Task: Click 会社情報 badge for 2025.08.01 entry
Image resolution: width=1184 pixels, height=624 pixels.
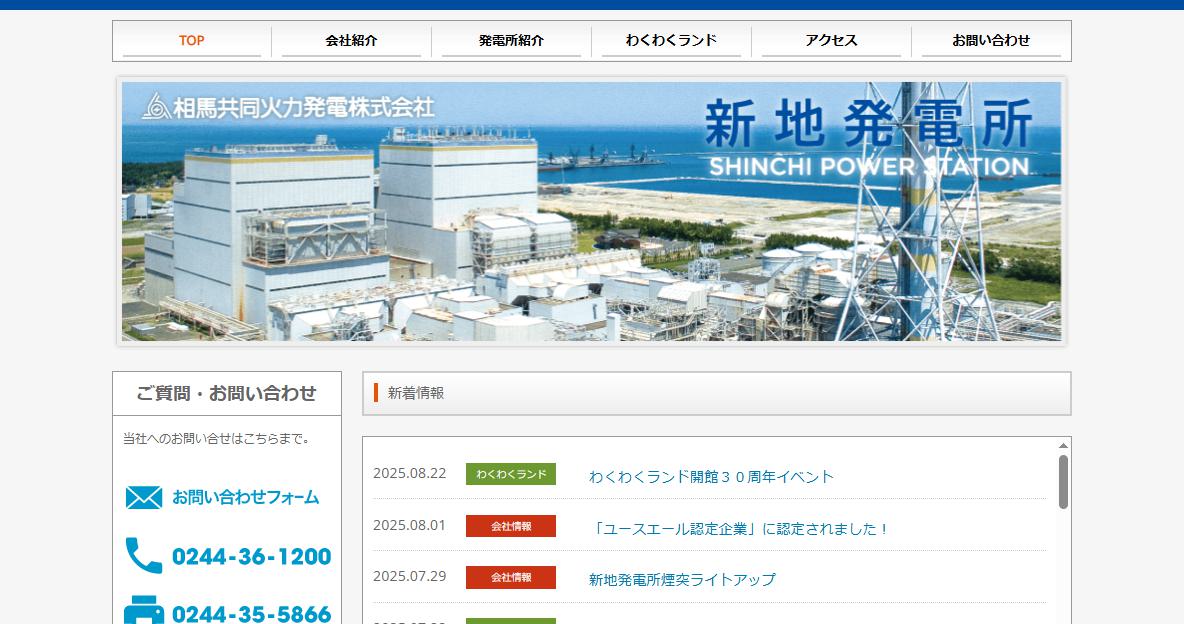Action: click(510, 526)
